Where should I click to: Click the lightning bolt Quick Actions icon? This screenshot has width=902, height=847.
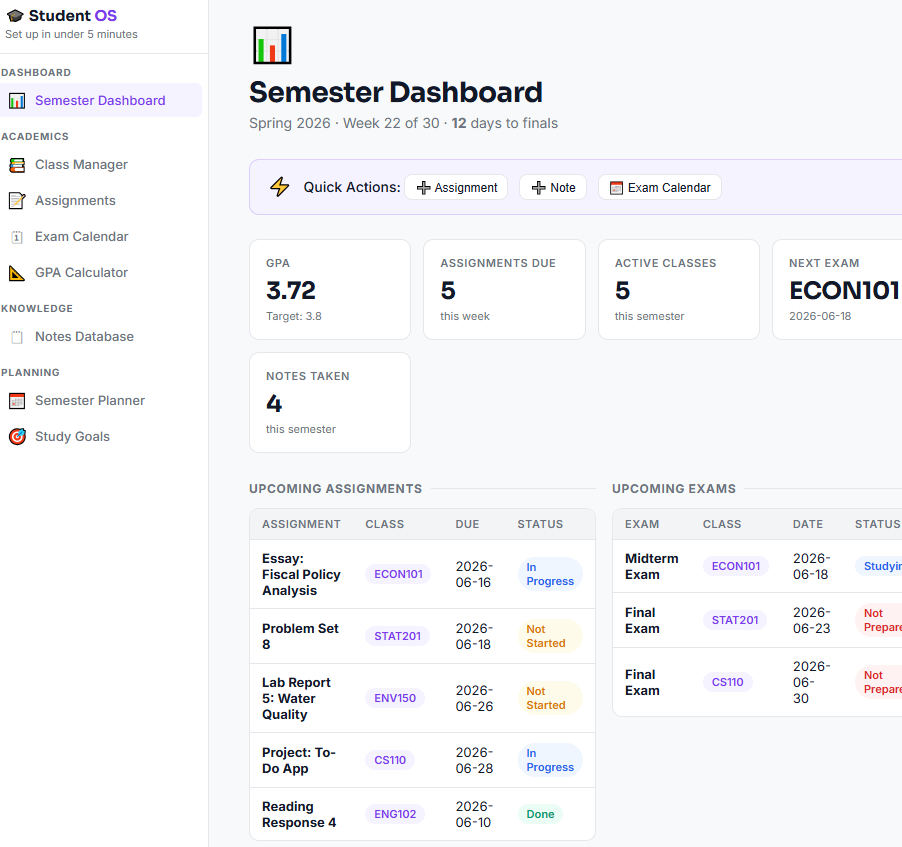tap(280, 187)
